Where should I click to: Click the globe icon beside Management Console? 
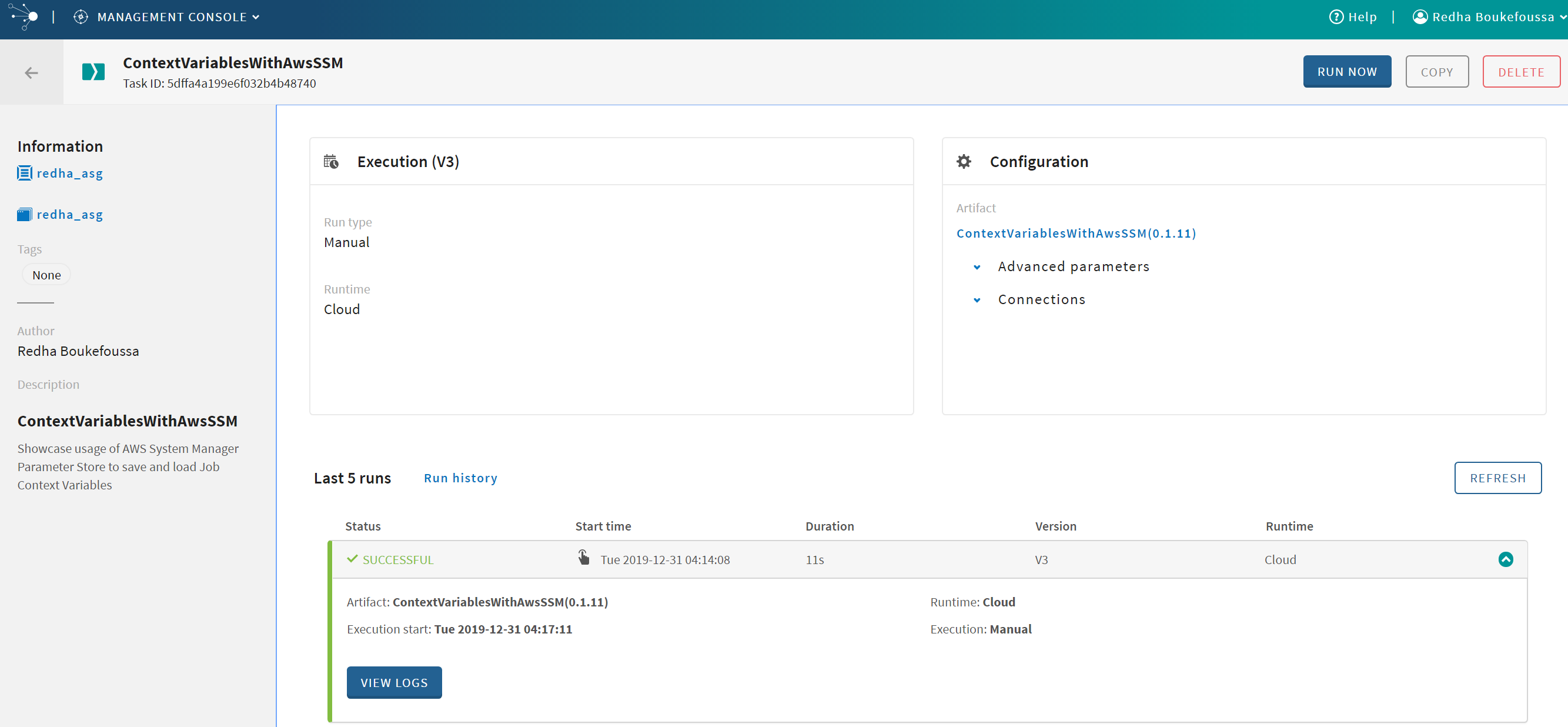click(x=81, y=16)
